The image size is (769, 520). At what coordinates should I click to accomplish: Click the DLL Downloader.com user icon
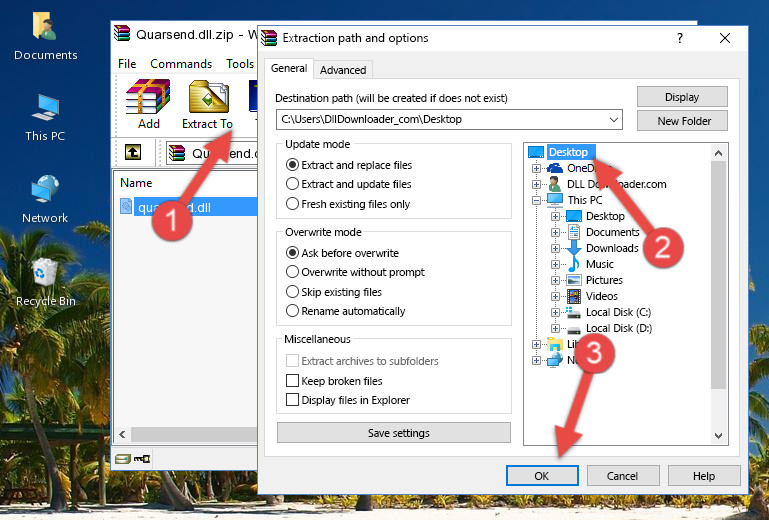pyautogui.click(x=555, y=184)
